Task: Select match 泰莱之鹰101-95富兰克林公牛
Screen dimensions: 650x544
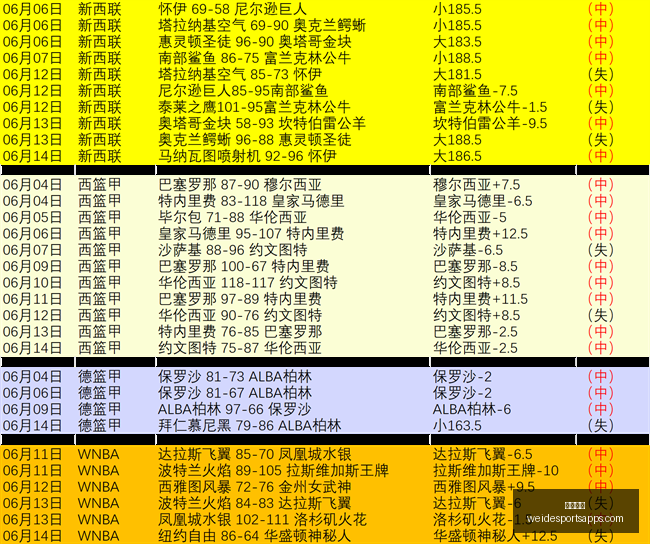Action: click(254, 107)
